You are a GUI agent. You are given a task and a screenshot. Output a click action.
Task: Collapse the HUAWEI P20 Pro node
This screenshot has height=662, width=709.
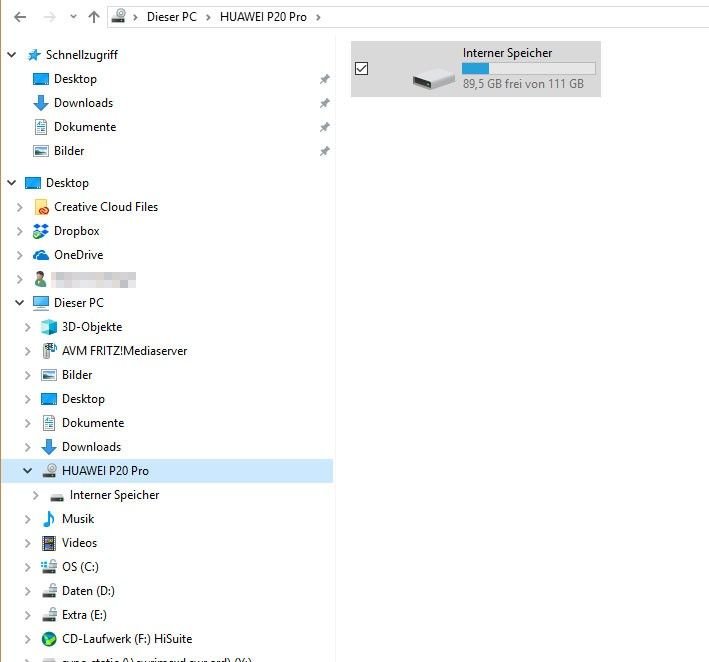(x=28, y=470)
